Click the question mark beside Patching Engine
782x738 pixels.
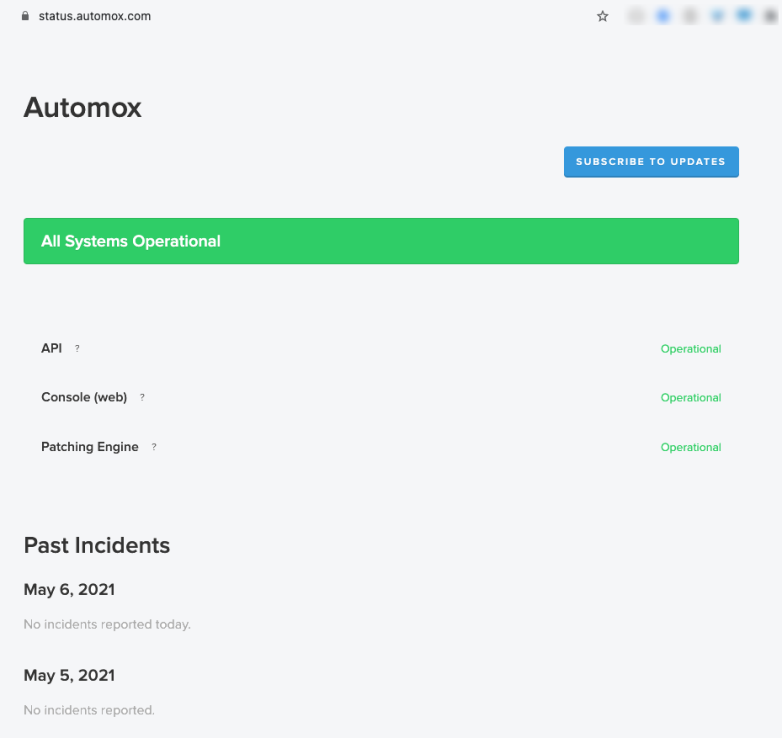pyautogui.click(x=154, y=447)
